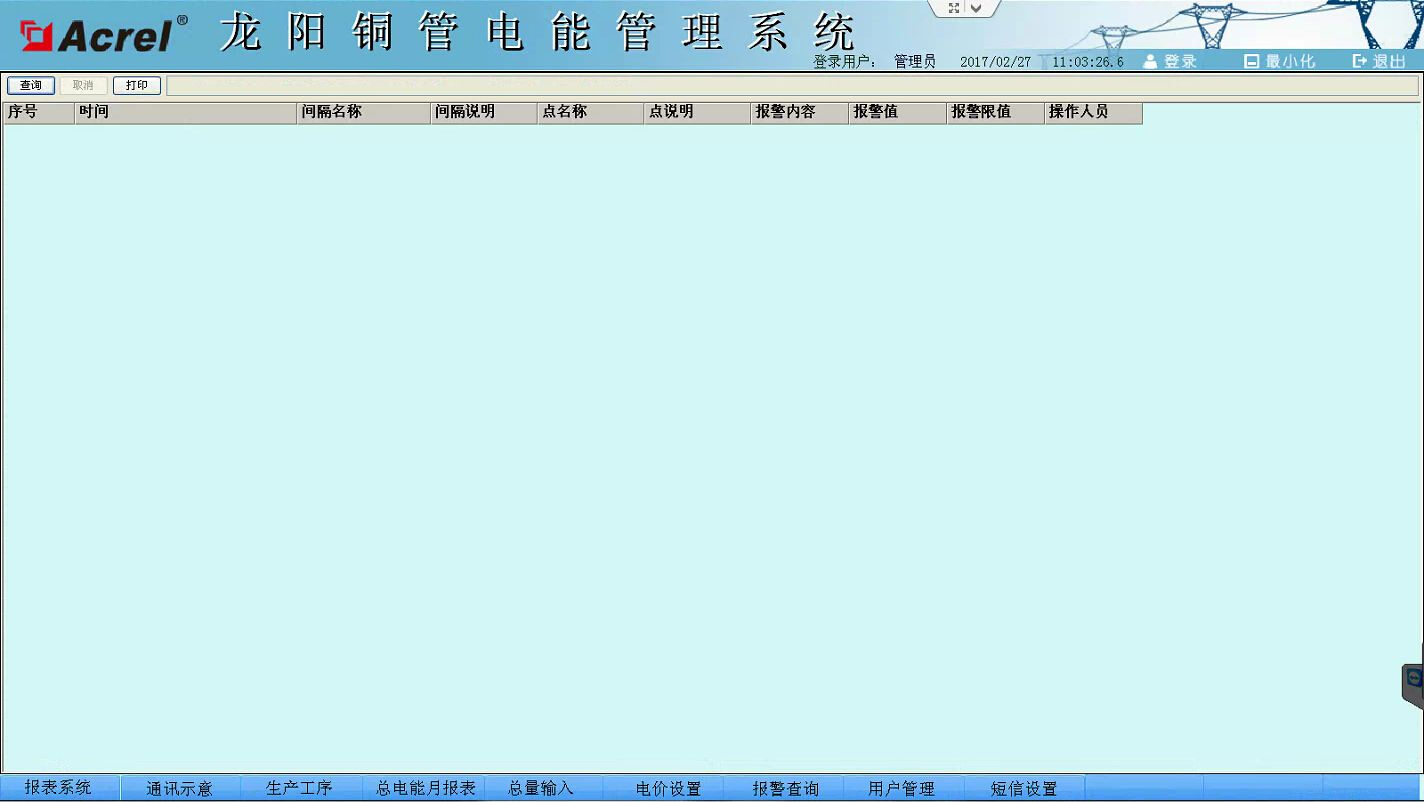Click the fullscreen expand icon at top
The height and width of the screenshot is (802, 1424).
click(x=954, y=8)
